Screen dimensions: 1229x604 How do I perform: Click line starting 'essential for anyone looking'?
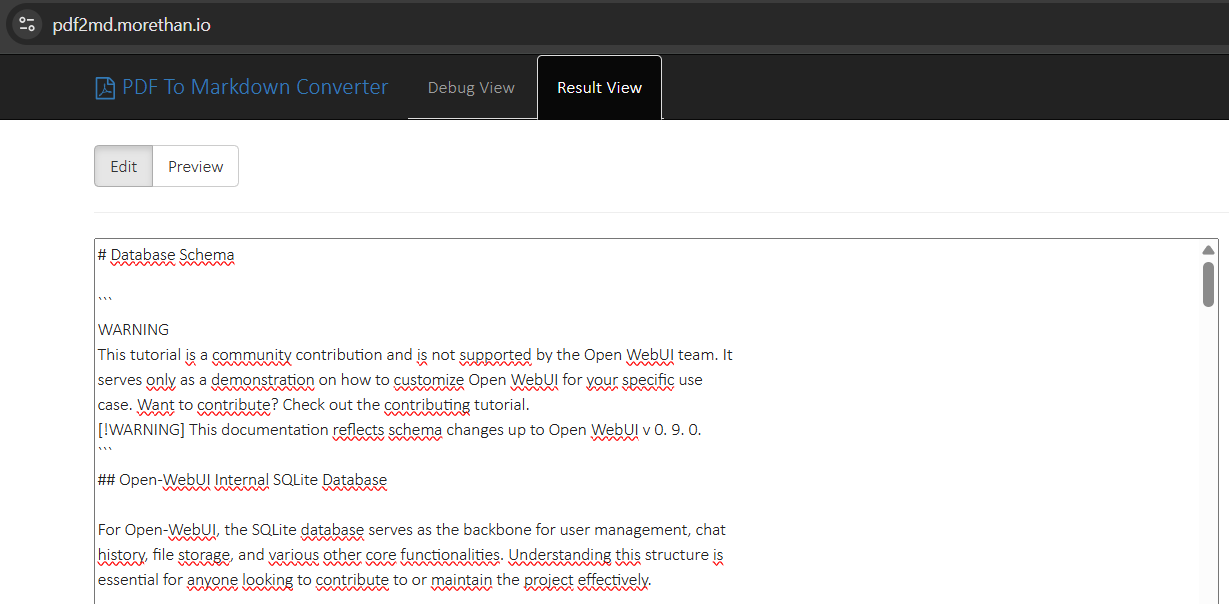click(x=374, y=580)
